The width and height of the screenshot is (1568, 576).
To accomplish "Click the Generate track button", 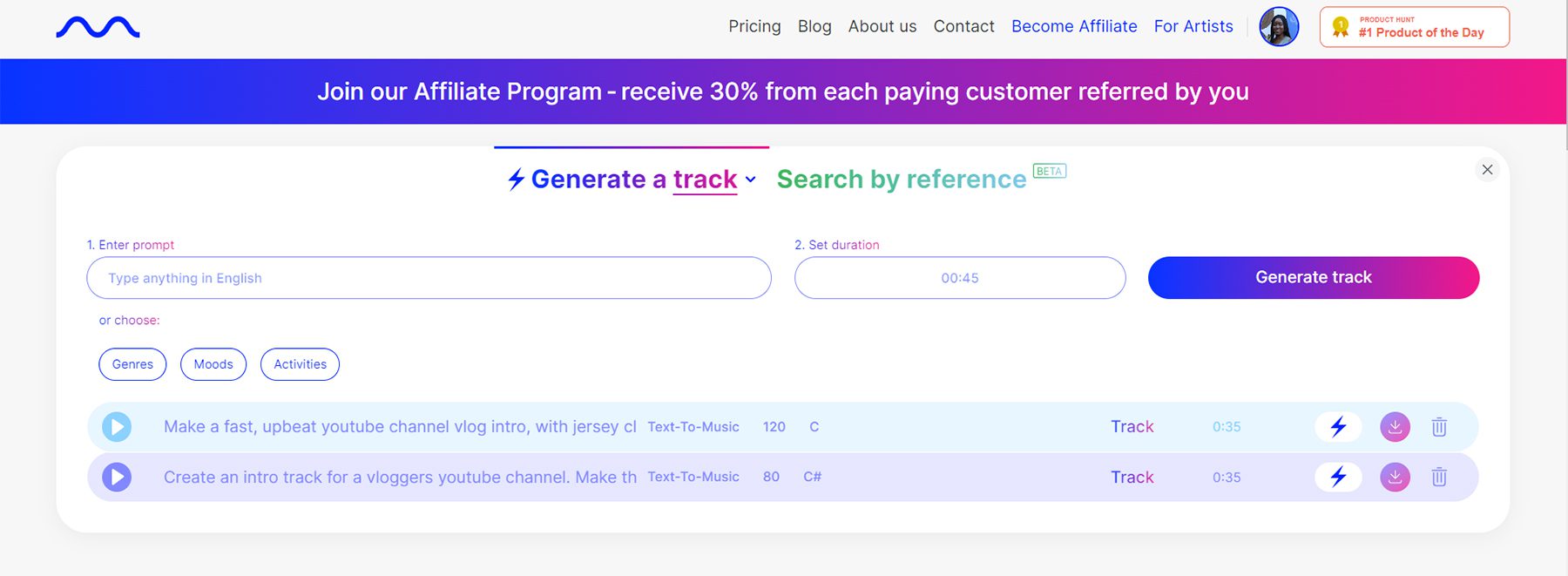I will [x=1313, y=277].
